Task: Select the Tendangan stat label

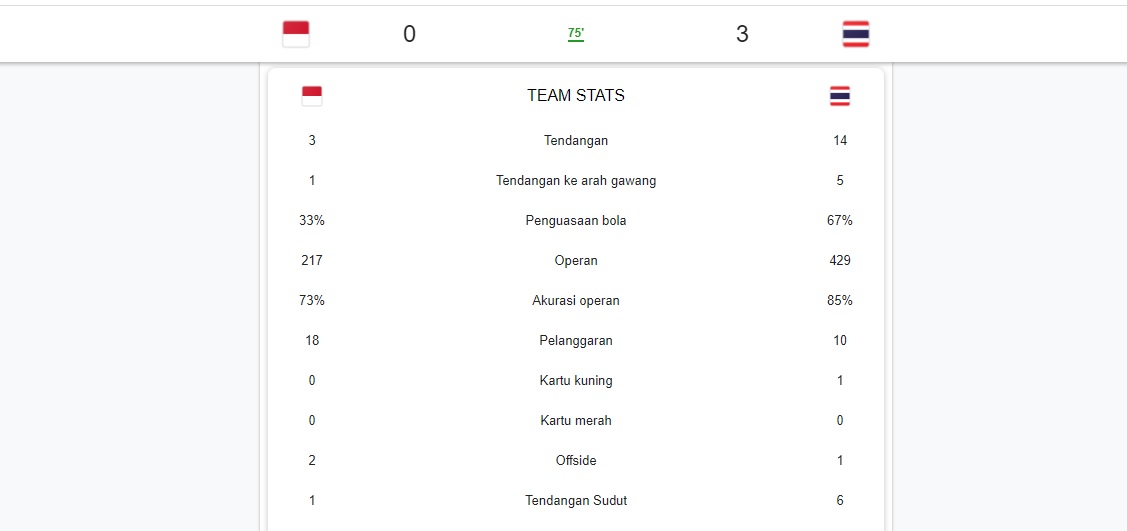Action: [x=576, y=141]
